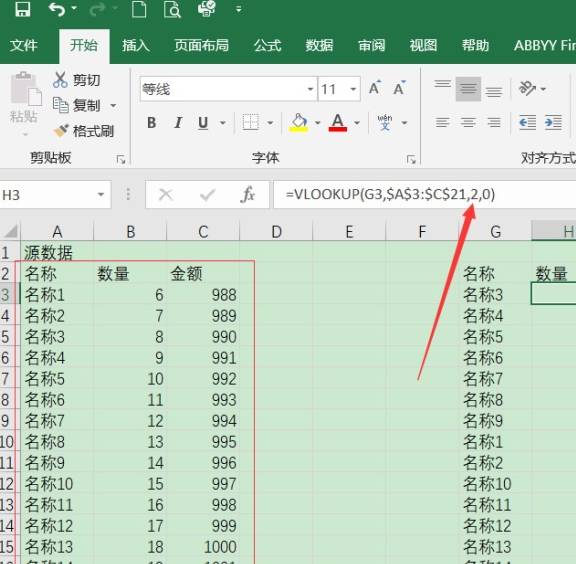
Task: Click the Increase Indent icon
Action: point(553,122)
